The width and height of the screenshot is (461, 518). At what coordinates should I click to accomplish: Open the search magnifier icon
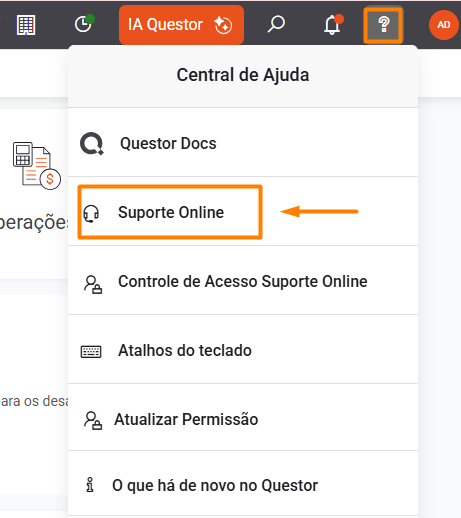click(276, 24)
